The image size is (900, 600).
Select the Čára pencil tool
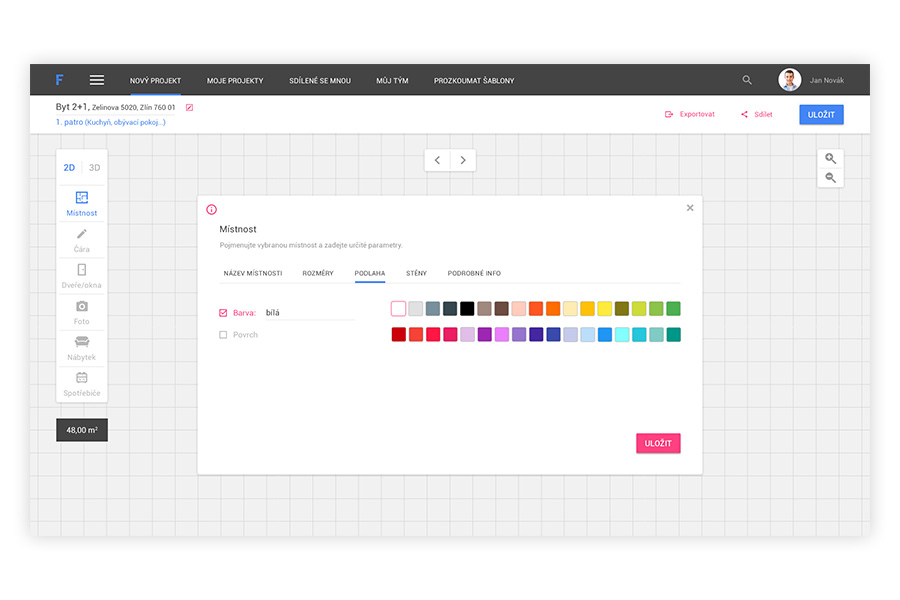click(82, 239)
